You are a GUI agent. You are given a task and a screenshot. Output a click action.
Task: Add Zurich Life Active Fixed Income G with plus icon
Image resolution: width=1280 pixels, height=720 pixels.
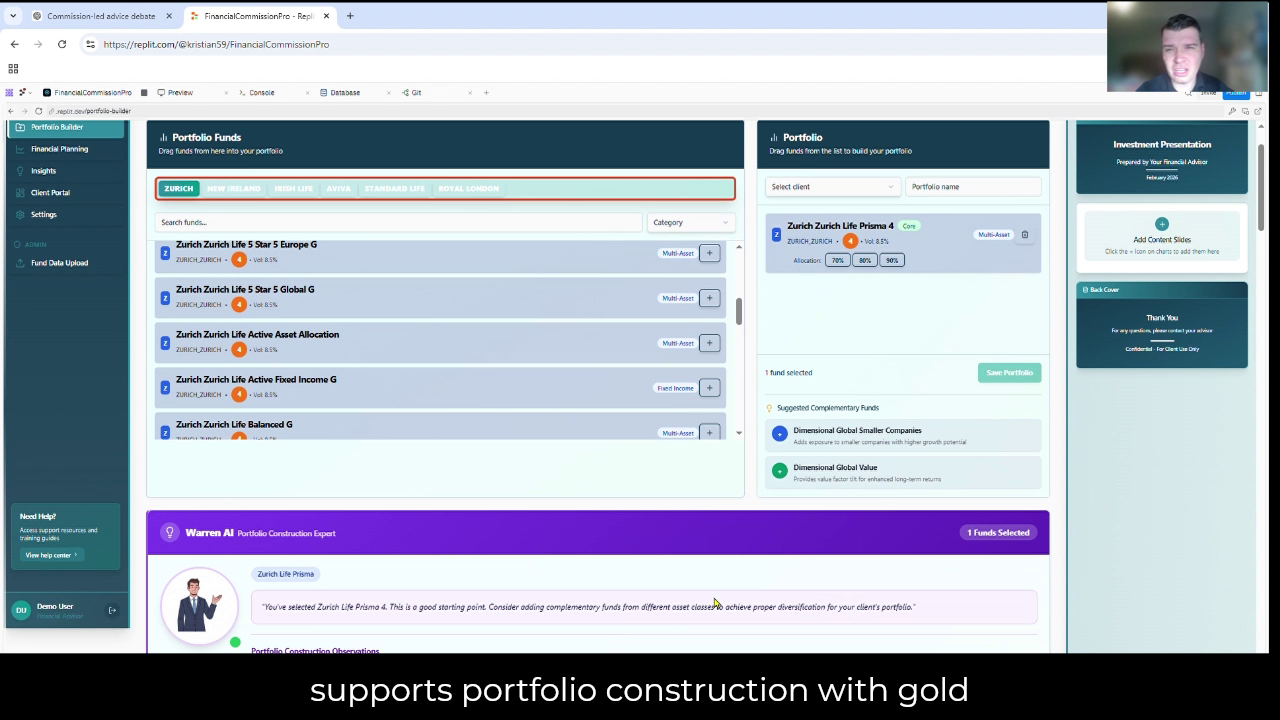[x=709, y=388]
